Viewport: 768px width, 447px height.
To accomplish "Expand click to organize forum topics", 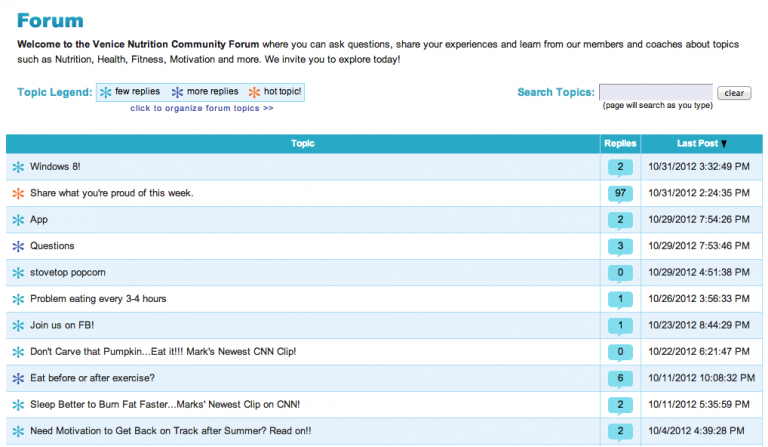I will point(201,108).
